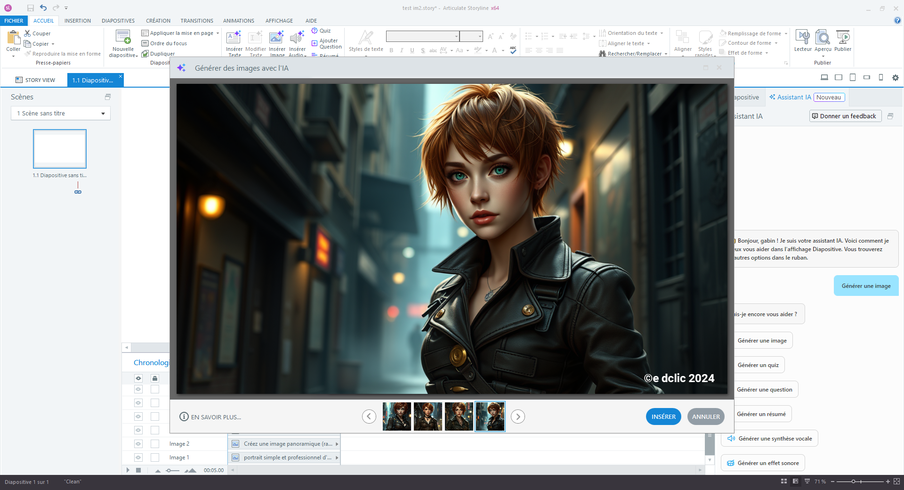Open the scene selector dropdown
The height and width of the screenshot is (490, 904).
[61, 114]
